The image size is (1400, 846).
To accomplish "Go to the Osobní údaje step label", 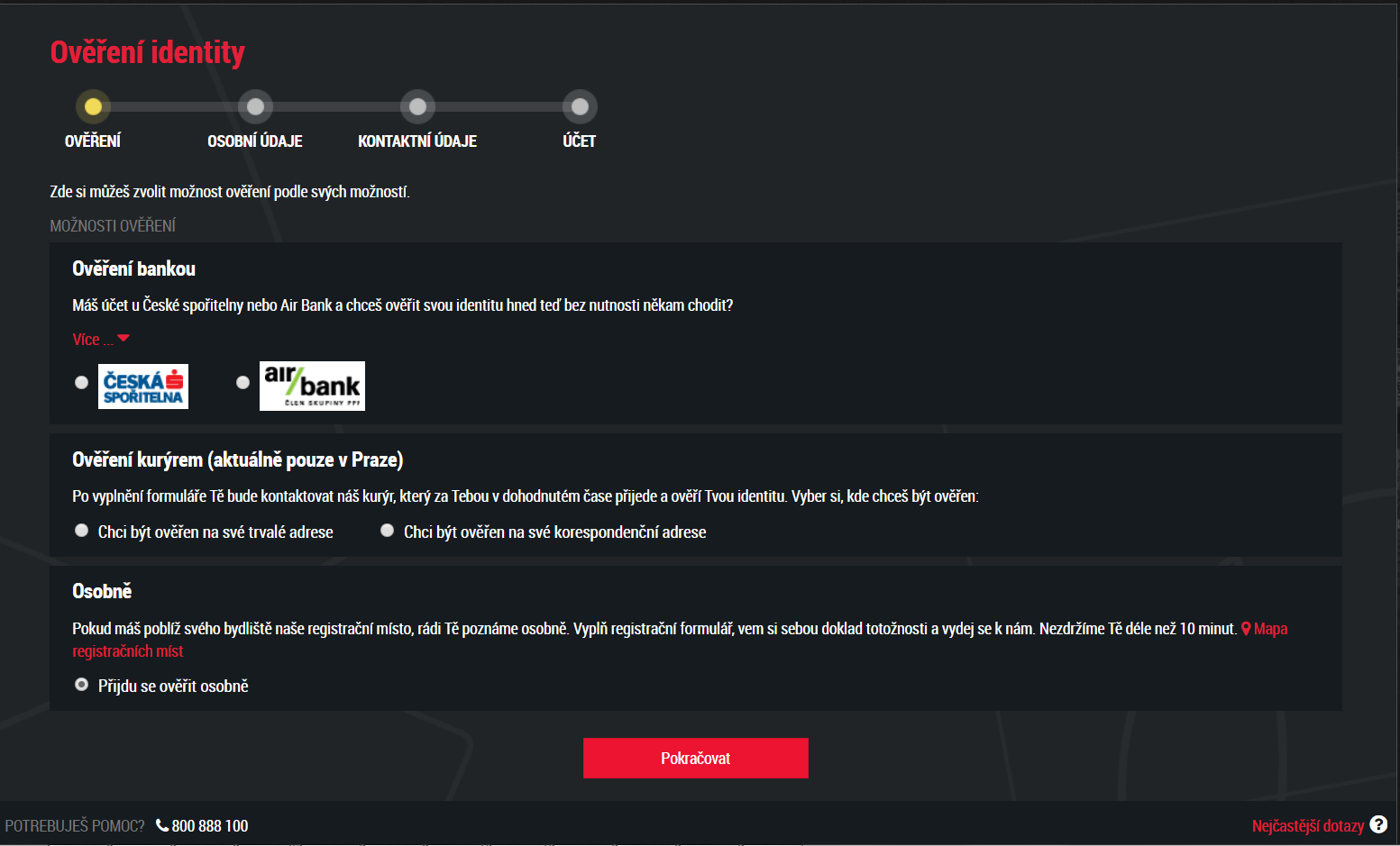I will pos(255,141).
